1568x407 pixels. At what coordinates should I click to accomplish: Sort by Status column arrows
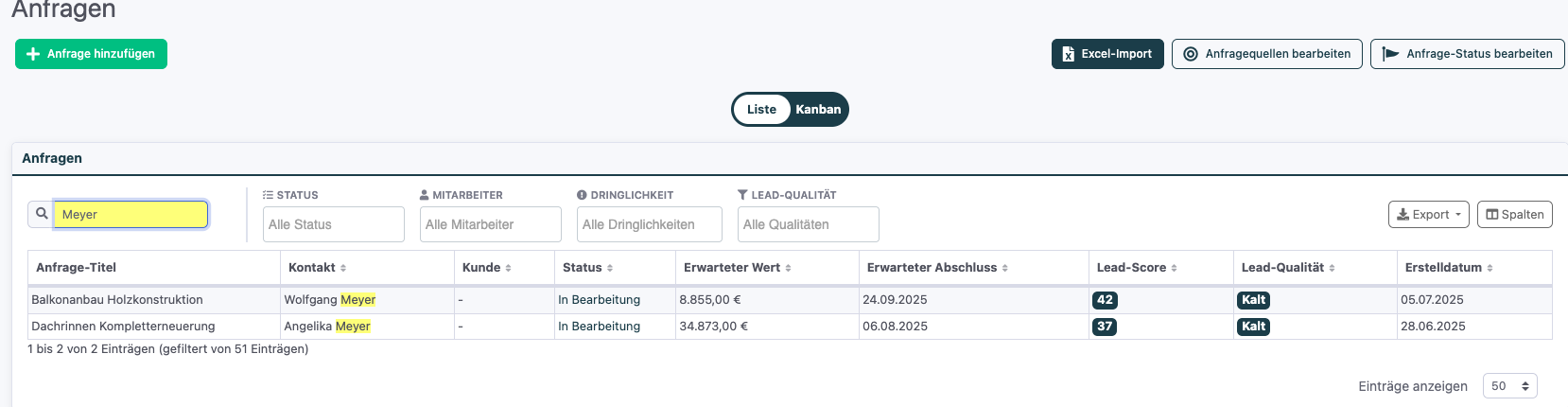[x=610, y=268]
